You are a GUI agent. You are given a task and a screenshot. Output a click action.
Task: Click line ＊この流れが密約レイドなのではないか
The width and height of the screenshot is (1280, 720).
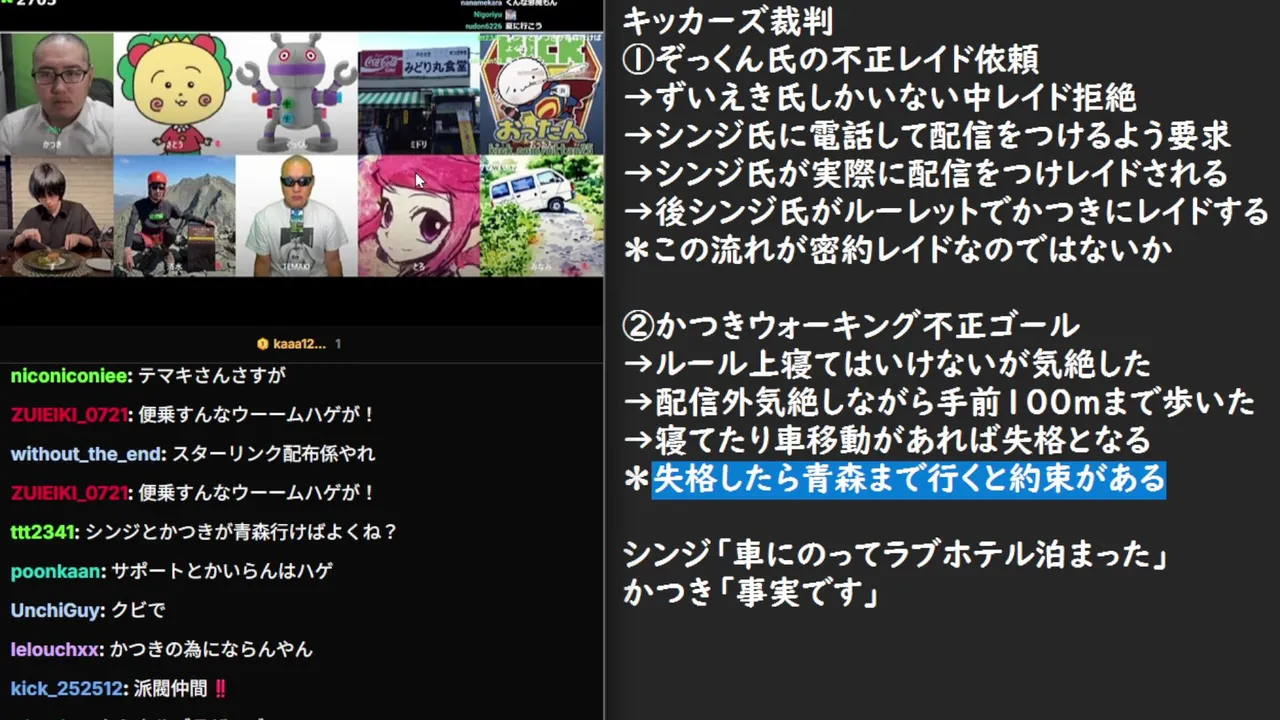click(897, 250)
